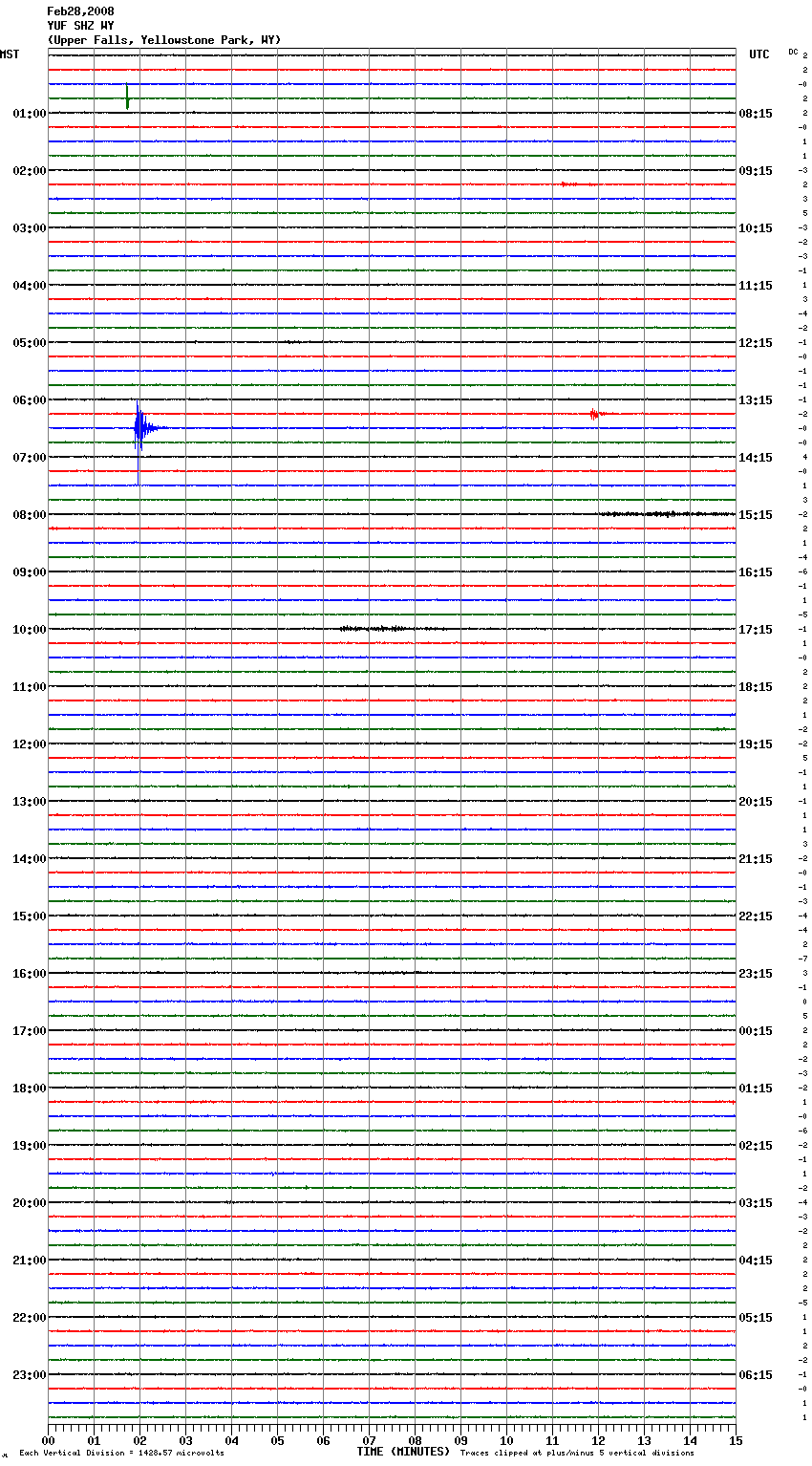Screen dimensions: 812x1466
Task: Select the 04:00 MST time label
Action: coord(29,286)
